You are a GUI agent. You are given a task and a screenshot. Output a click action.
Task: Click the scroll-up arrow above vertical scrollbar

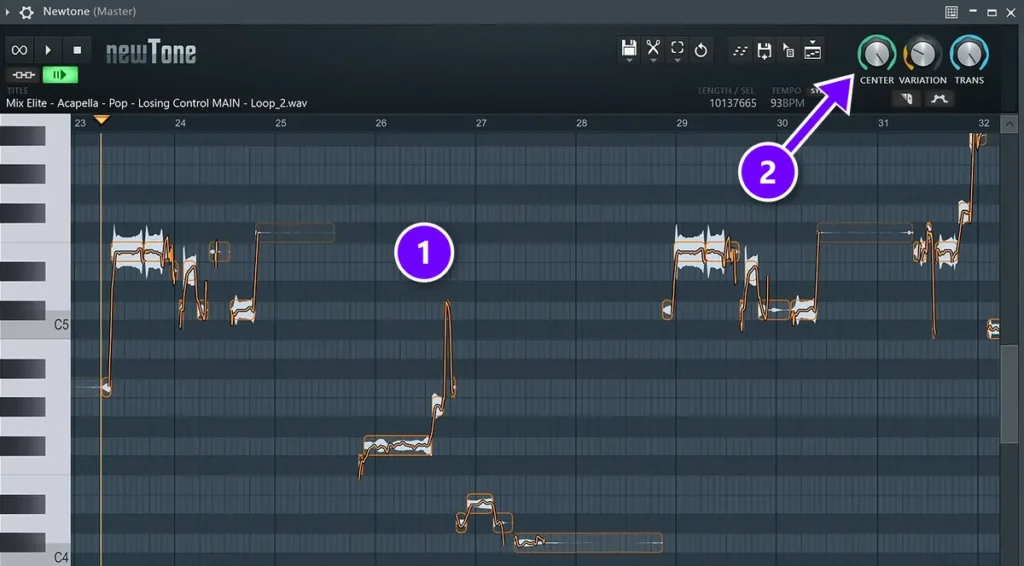pos(1010,124)
